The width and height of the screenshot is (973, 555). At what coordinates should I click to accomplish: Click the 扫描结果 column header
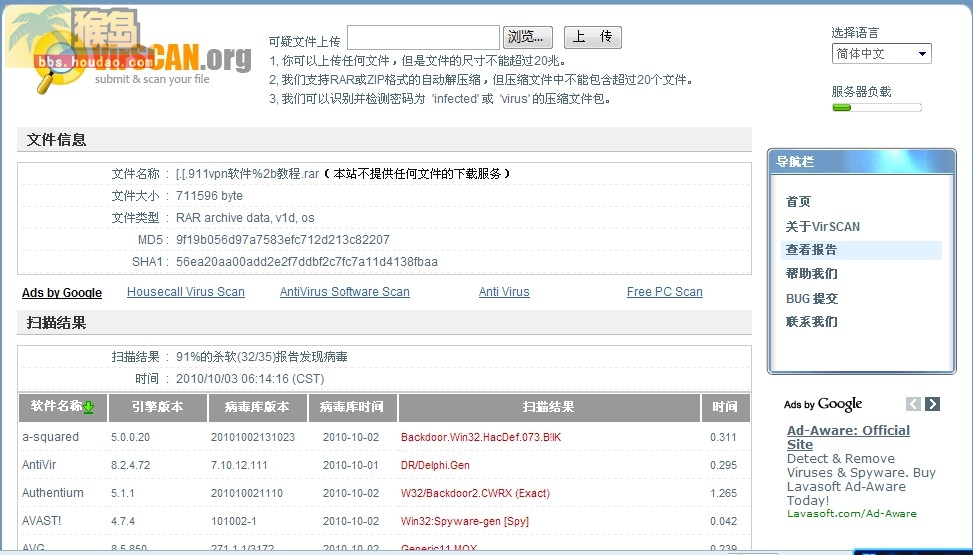click(549, 407)
